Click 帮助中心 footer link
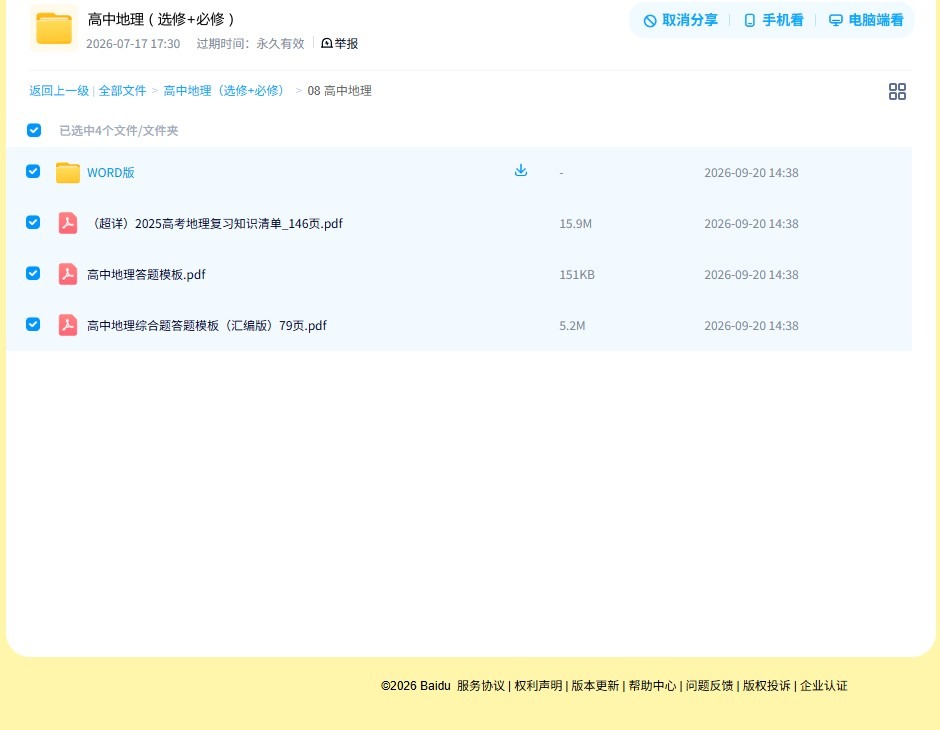The height and width of the screenshot is (730, 940). click(652, 686)
